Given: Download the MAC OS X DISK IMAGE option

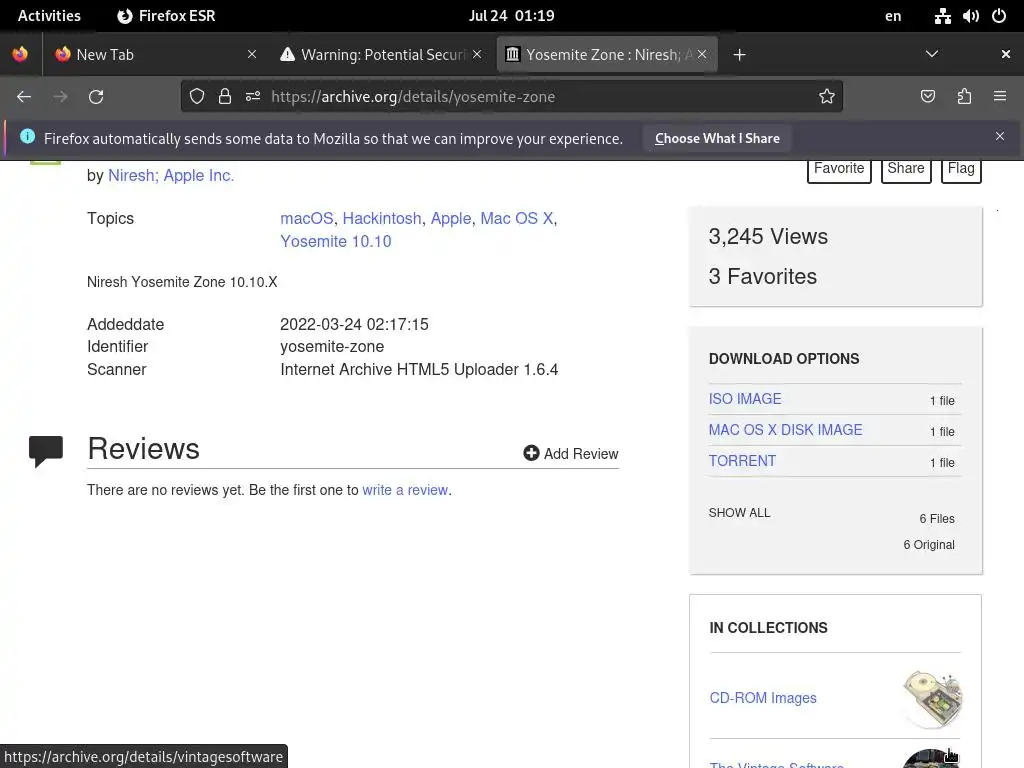Looking at the screenshot, I should click(x=786, y=430).
